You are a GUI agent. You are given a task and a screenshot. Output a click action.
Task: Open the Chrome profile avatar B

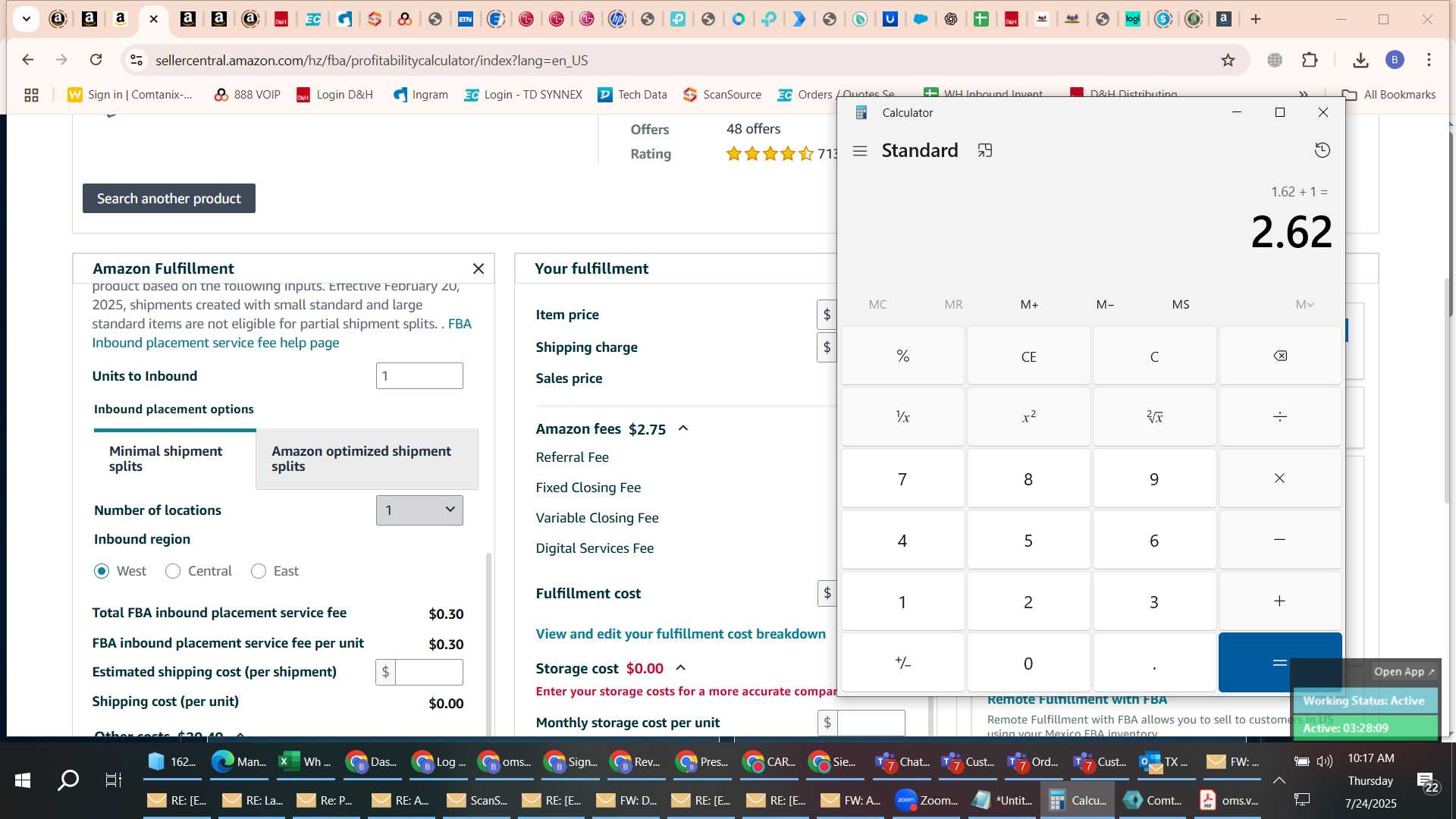point(1395,60)
